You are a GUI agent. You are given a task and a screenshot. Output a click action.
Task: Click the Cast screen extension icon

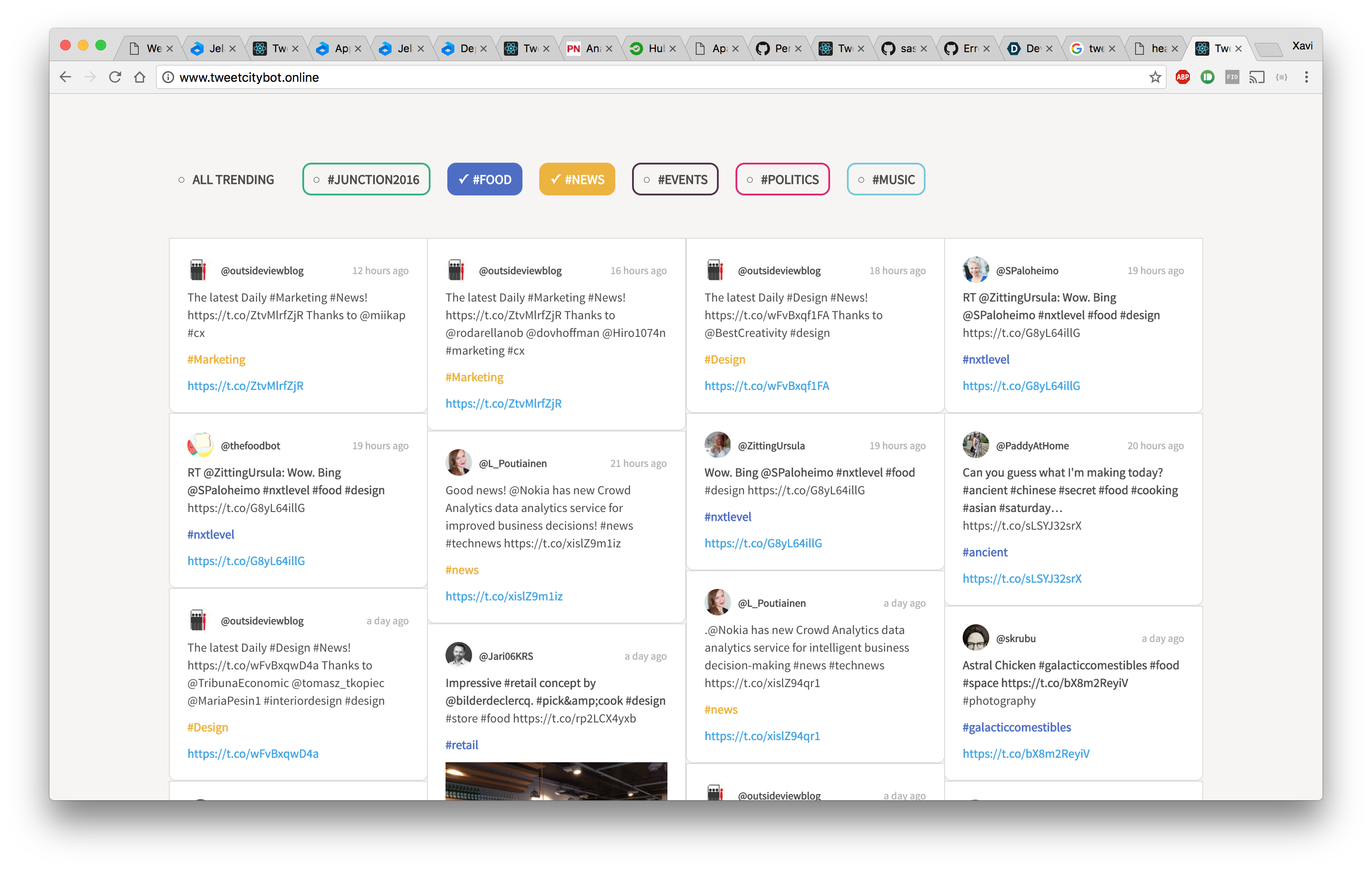[x=1256, y=77]
